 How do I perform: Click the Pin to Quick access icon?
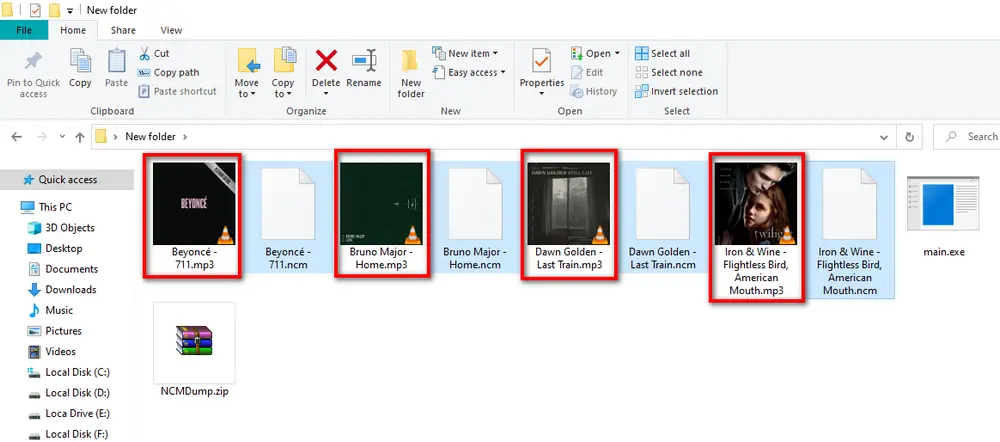(33, 61)
